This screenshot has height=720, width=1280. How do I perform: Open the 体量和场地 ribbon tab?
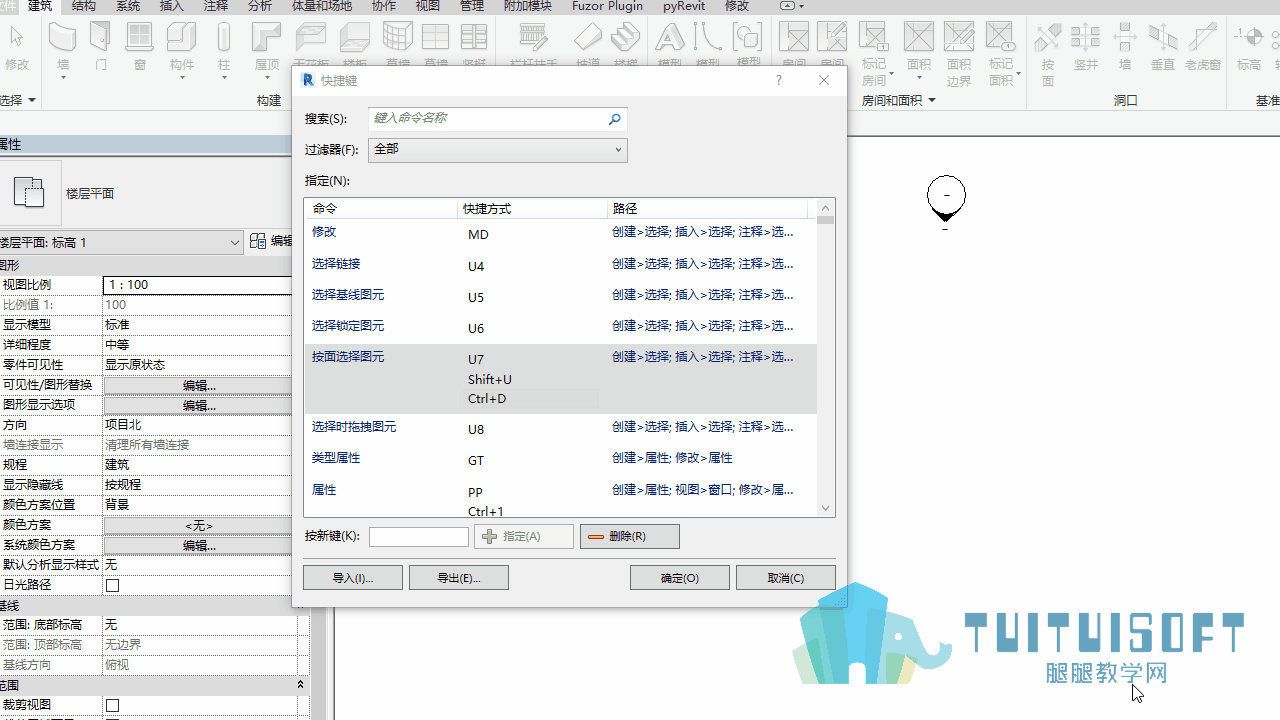click(x=321, y=6)
